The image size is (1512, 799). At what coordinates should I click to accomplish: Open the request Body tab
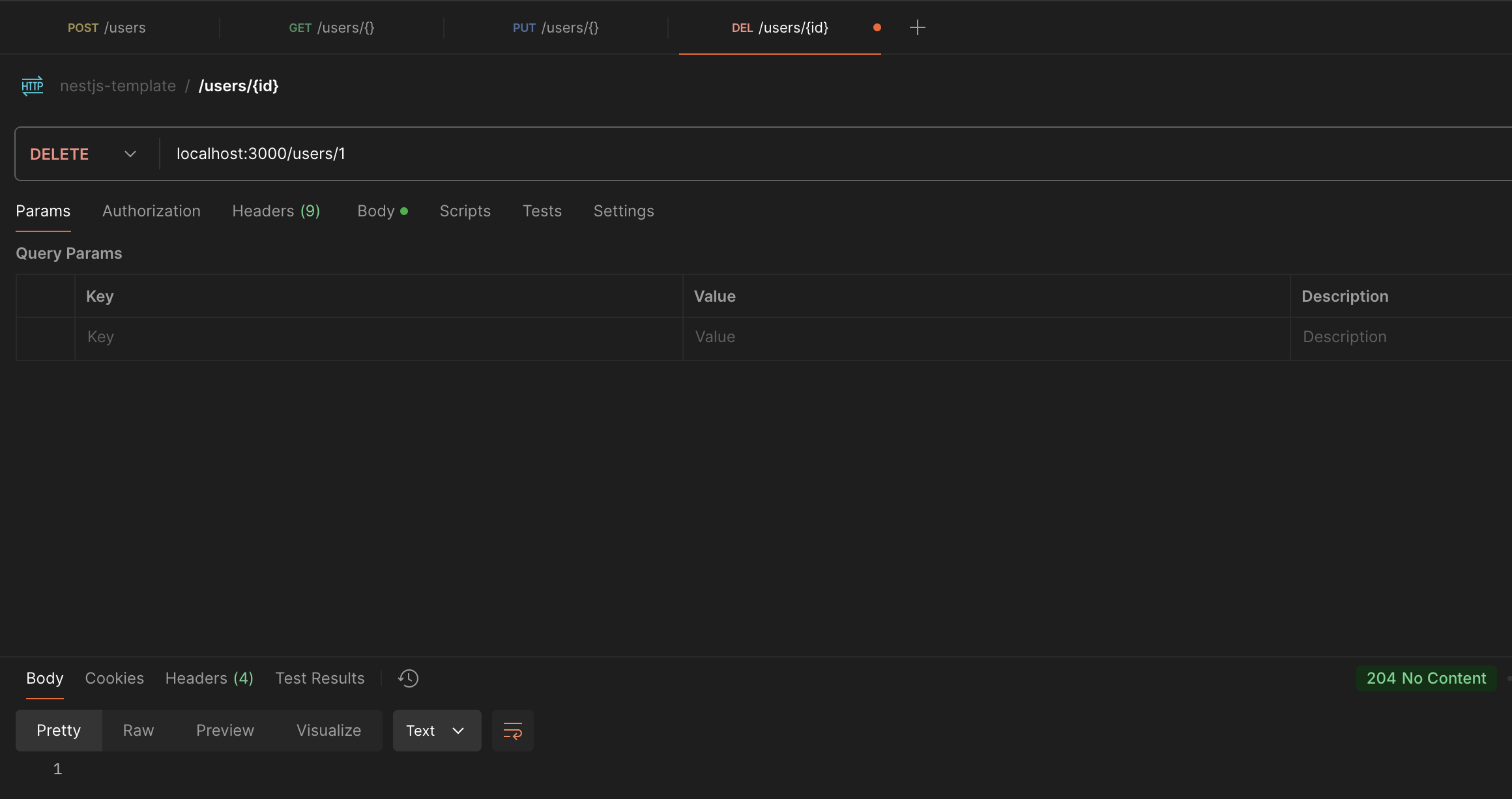pos(376,211)
